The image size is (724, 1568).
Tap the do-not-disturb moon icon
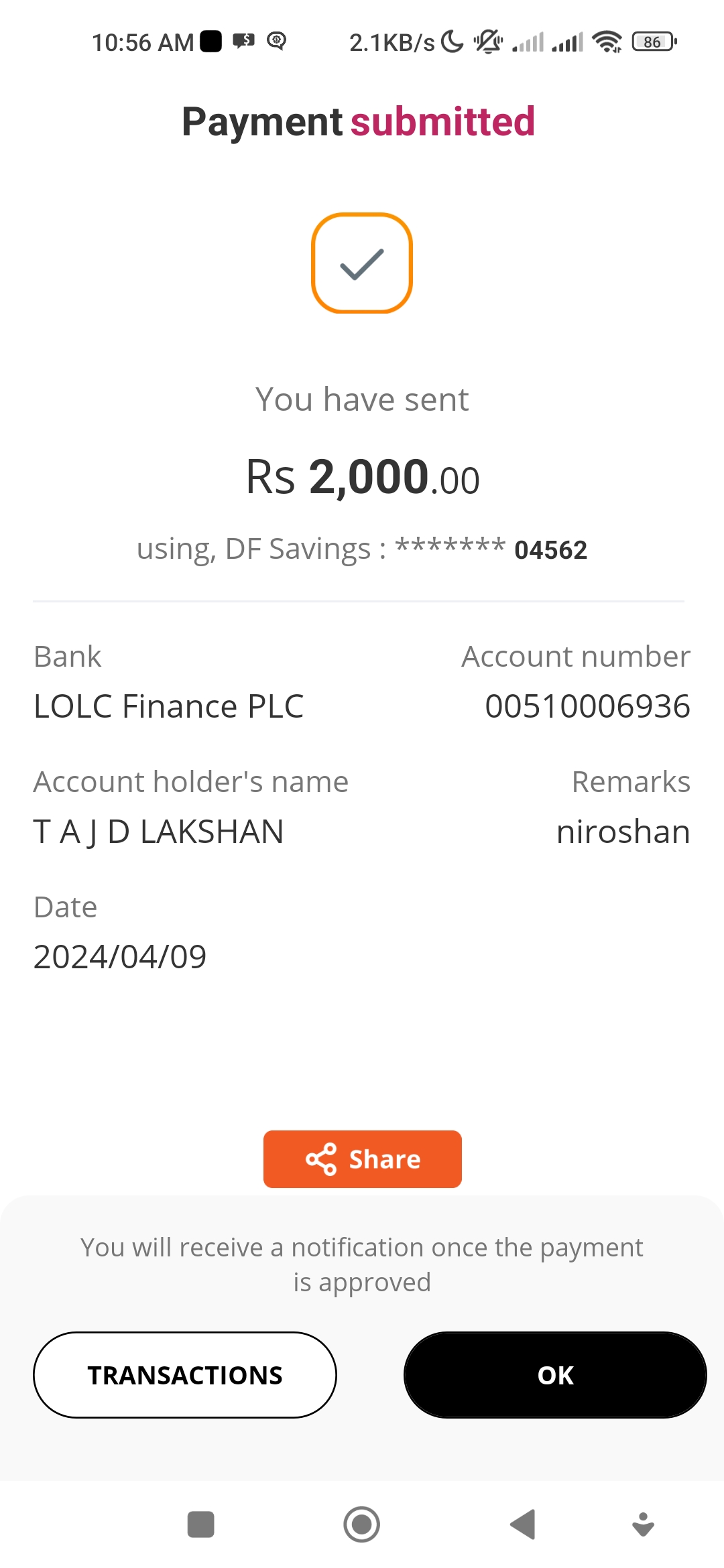tap(453, 42)
